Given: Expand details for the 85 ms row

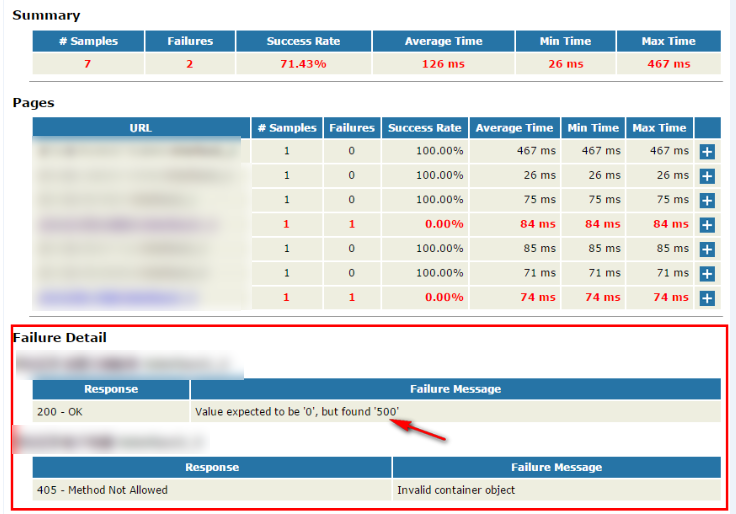Looking at the screenshot, I should pyautogui.click(x=707, y=249).
